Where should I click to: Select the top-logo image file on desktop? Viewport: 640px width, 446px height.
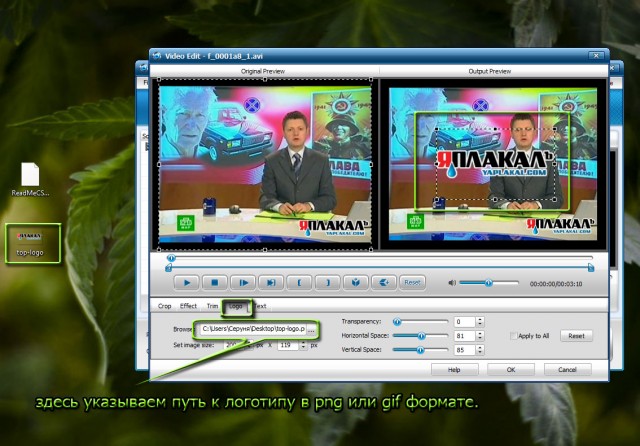click(x=30, y=244)
